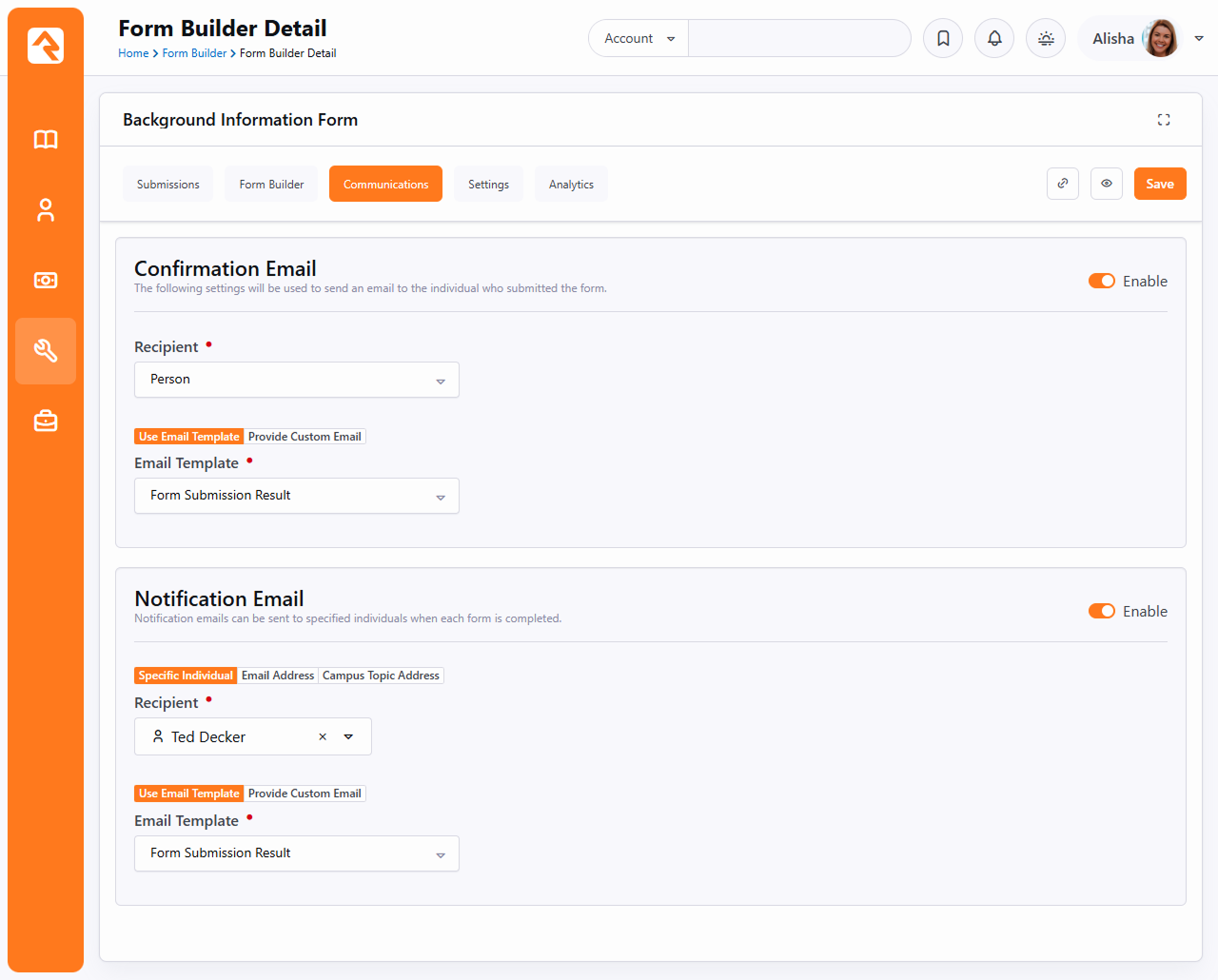1218x980 pixels.
Task: Toggle the Confirmation Email Enable switch
Action: pos(1102,281)
